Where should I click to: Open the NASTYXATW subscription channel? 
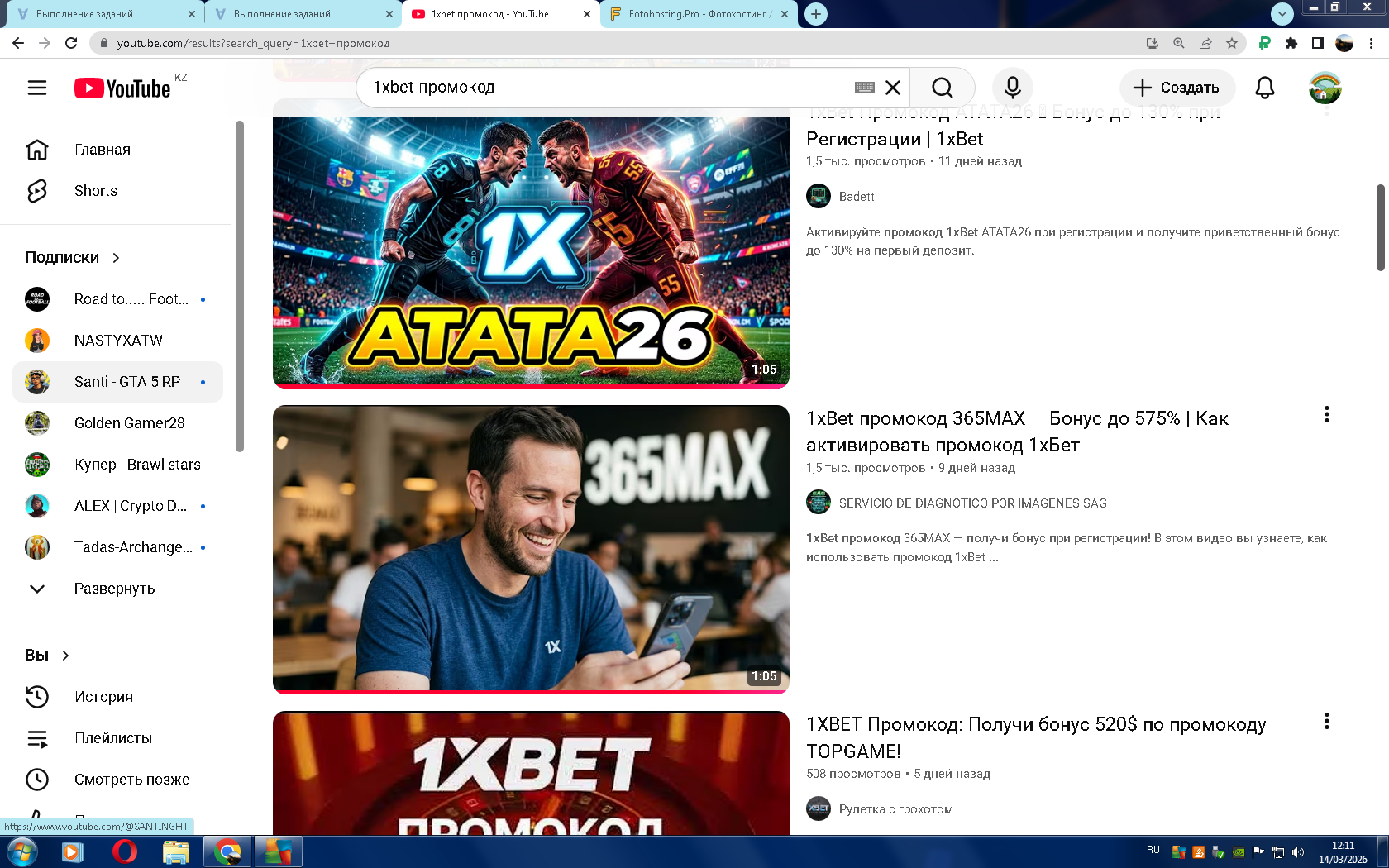point(117,341)
